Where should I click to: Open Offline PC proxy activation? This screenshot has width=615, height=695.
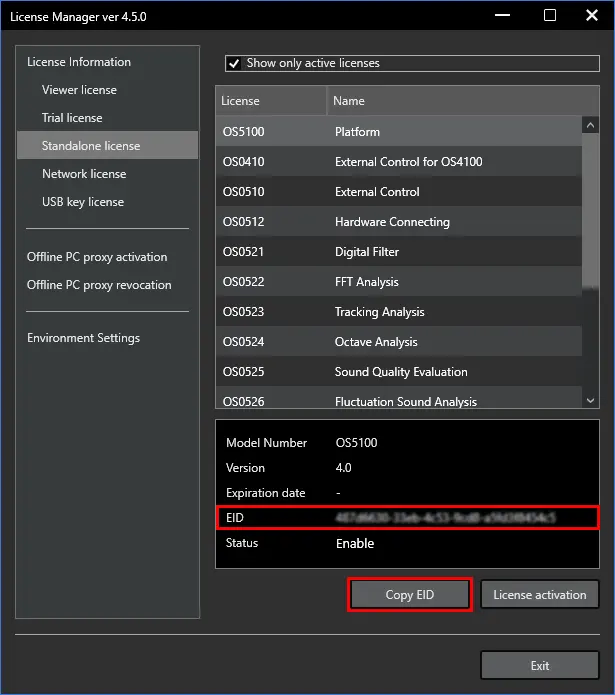pos(97,257)
